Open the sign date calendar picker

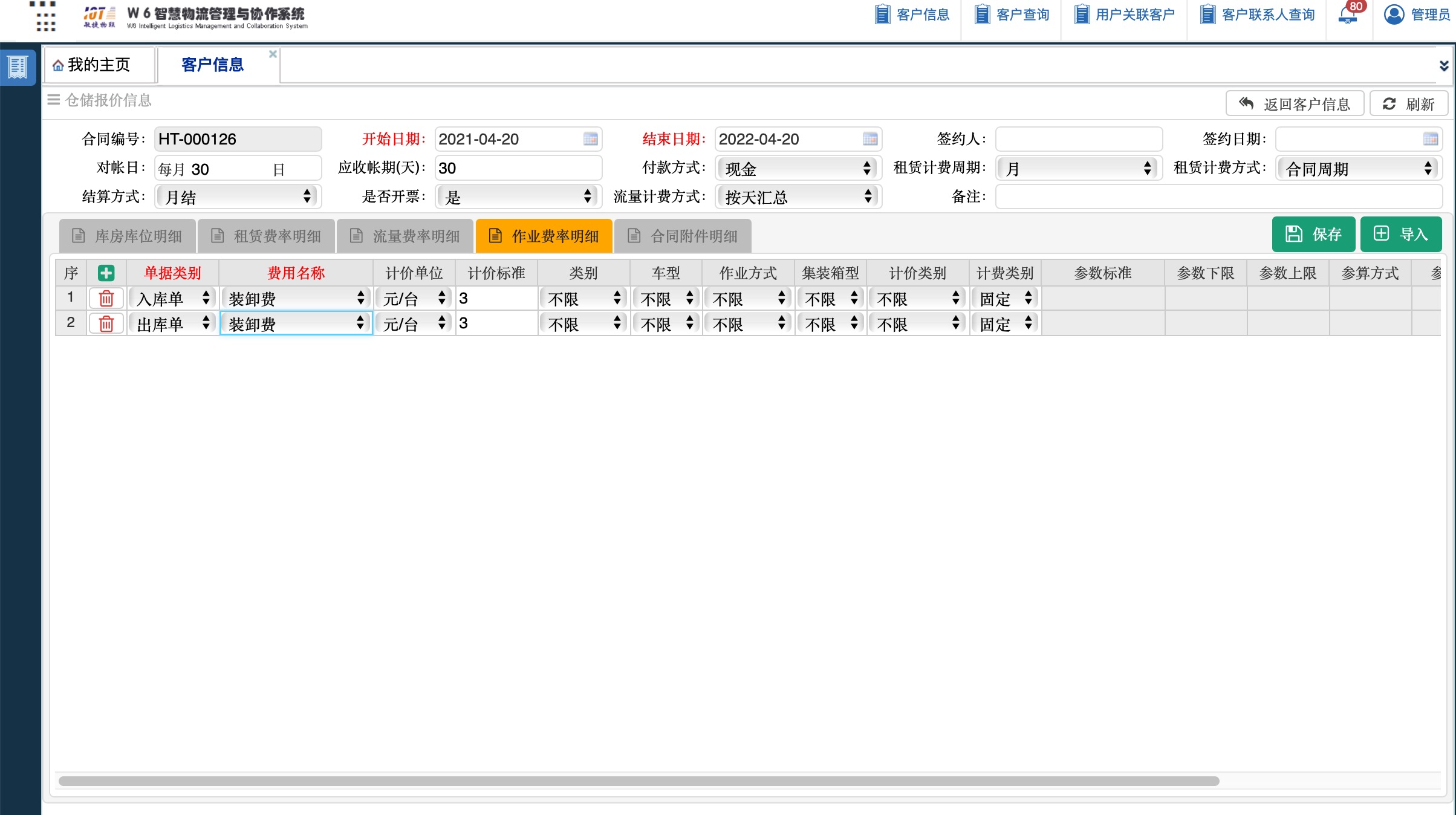(1430, 139)
